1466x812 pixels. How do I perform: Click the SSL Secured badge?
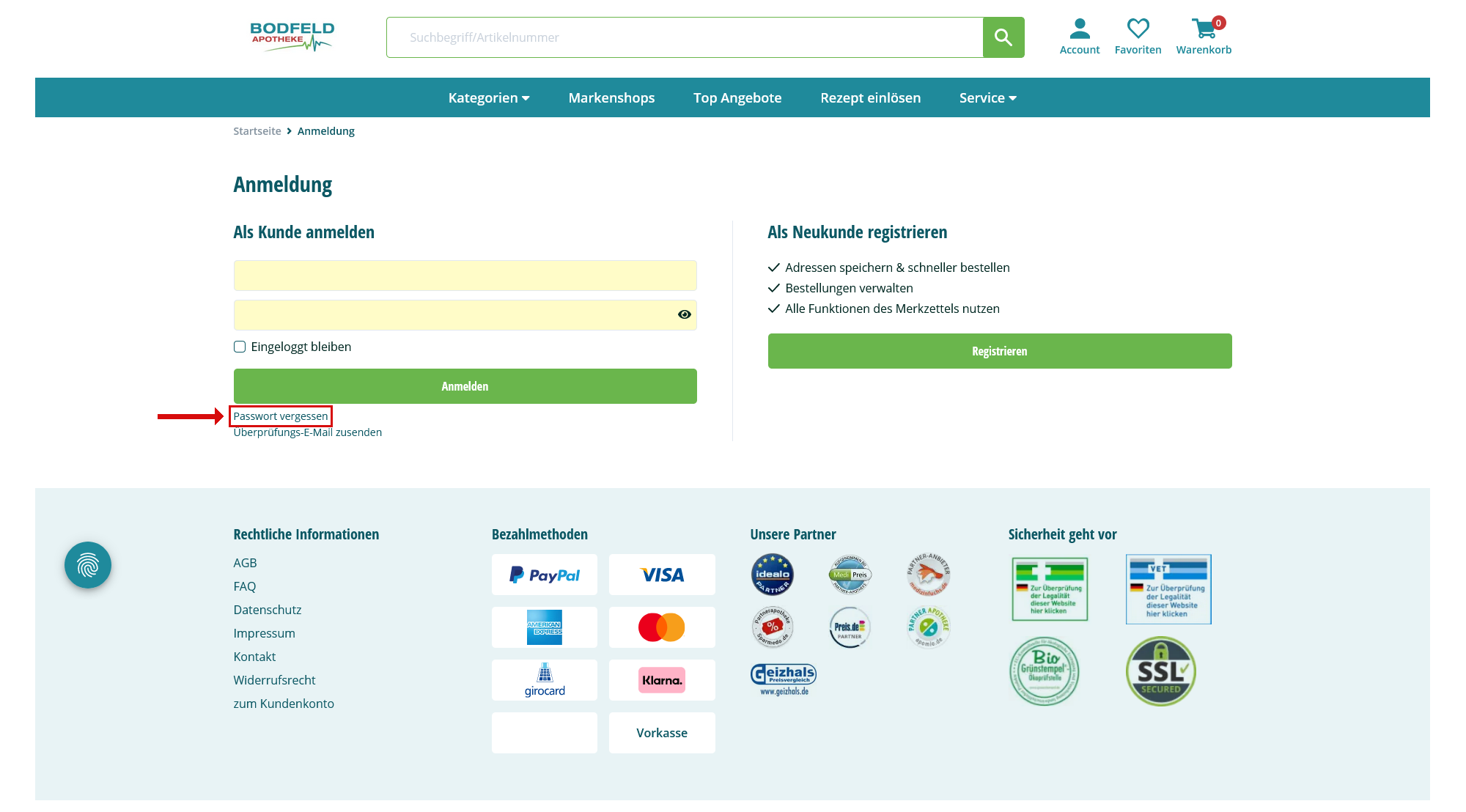pyautogui.click(x=1160, y=671)
